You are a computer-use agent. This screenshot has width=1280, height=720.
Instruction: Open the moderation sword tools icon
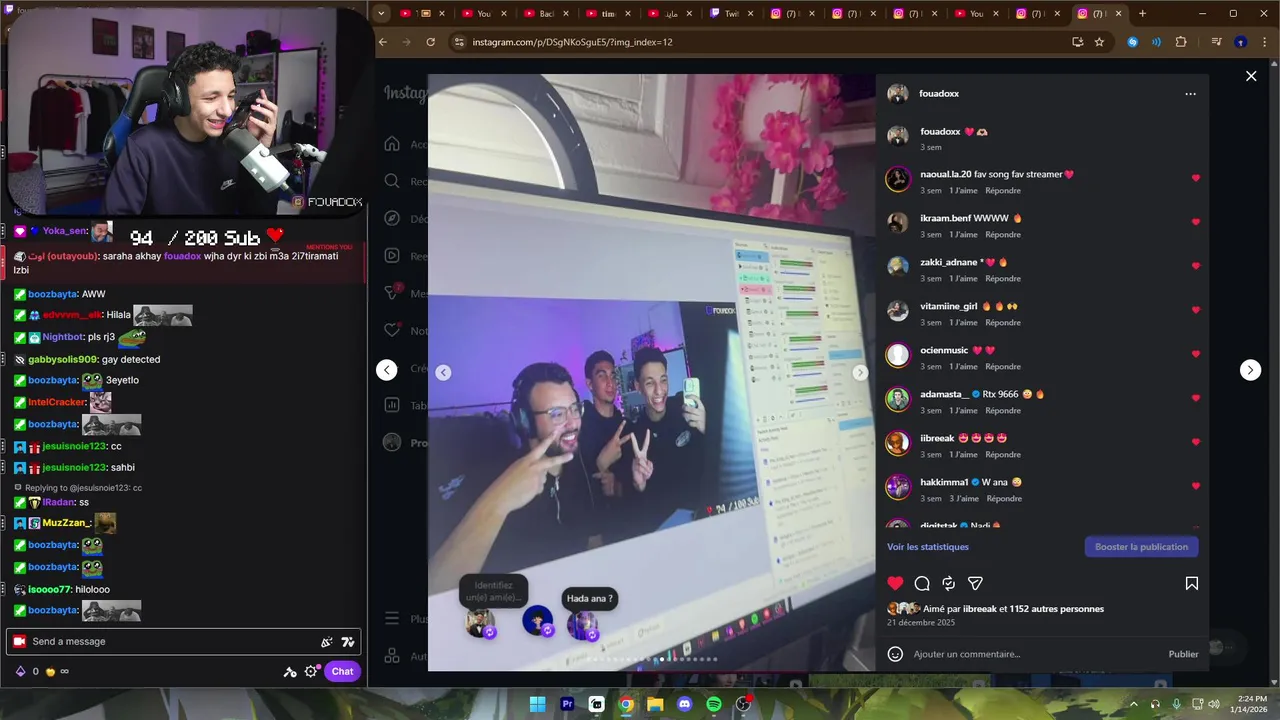(290, 672)
